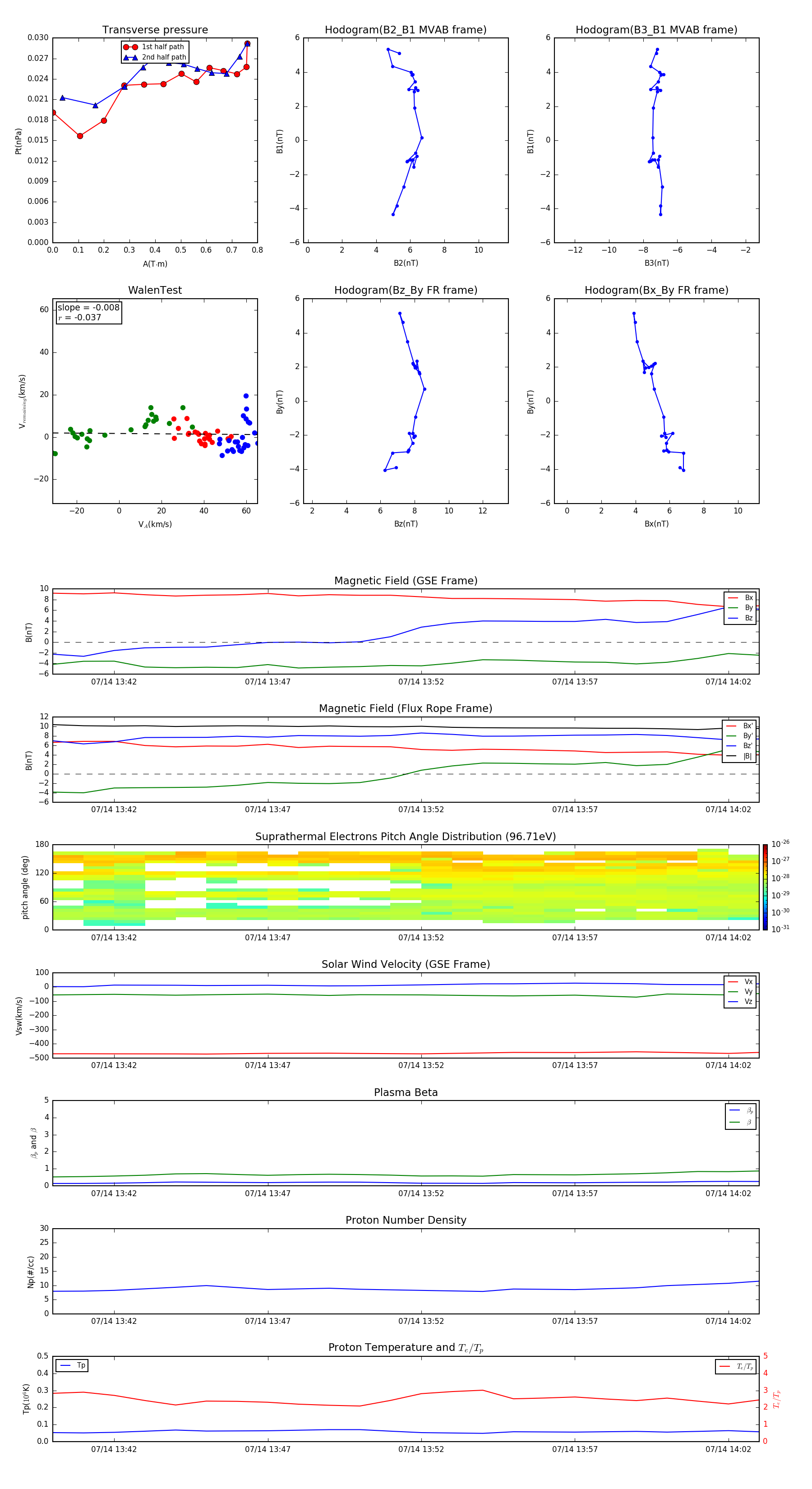Click the 'A(T·m)' x-axis label
Viewport: 812px width, 1489px height.
pos(155,264)
